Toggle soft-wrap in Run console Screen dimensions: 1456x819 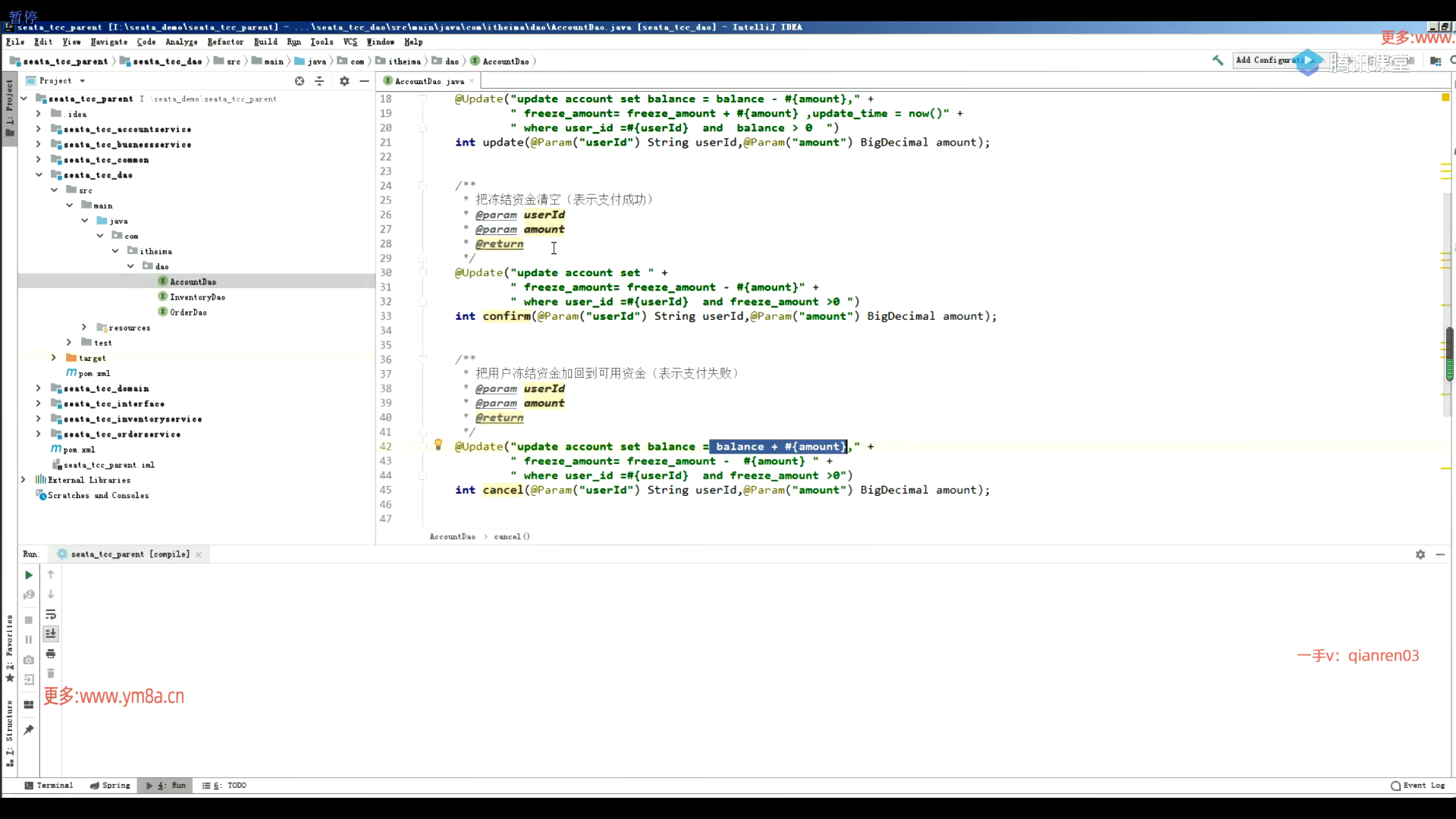click(51, 614)
